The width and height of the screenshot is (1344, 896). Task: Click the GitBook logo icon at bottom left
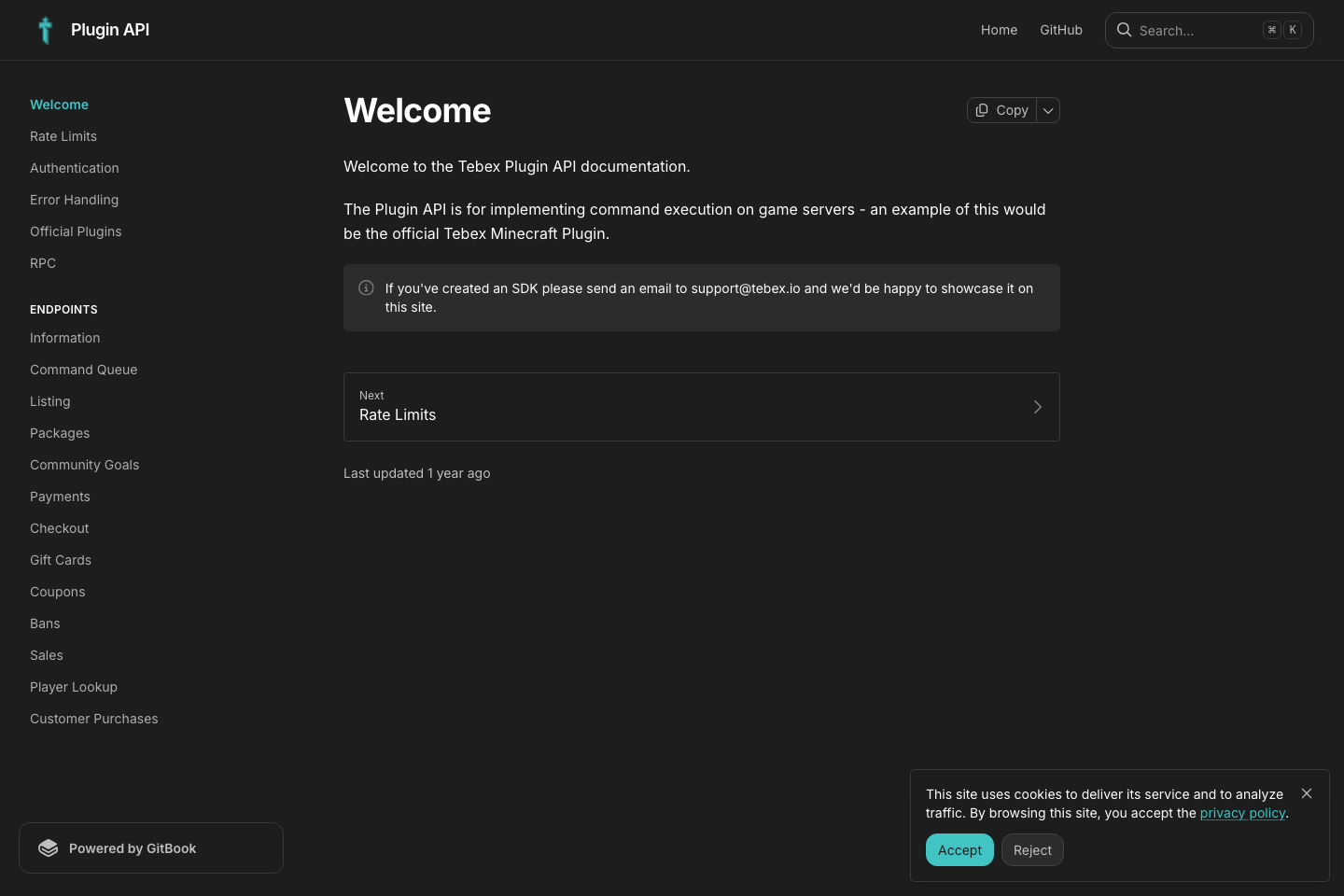tap(49, 847)
